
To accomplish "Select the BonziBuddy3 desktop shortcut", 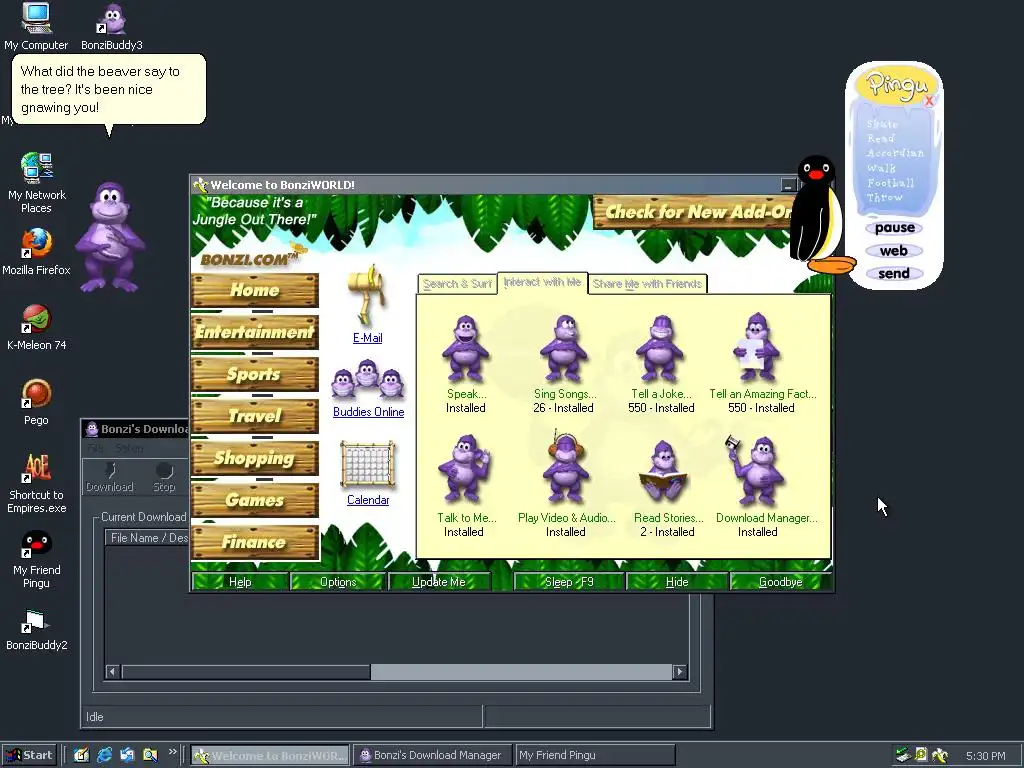I will 112,26.
